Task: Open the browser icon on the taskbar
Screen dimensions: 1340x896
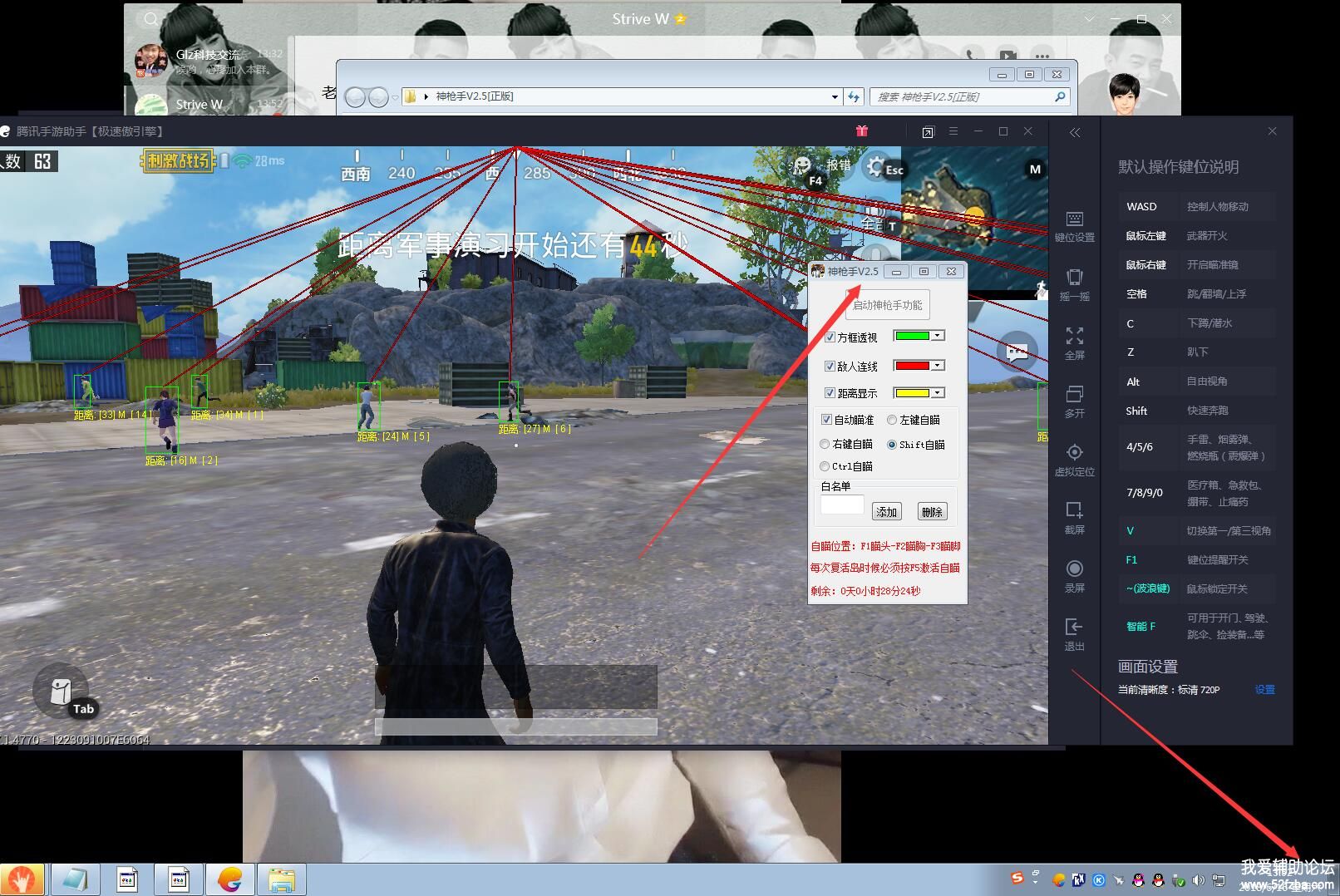Action: click(x=230, y=879)
